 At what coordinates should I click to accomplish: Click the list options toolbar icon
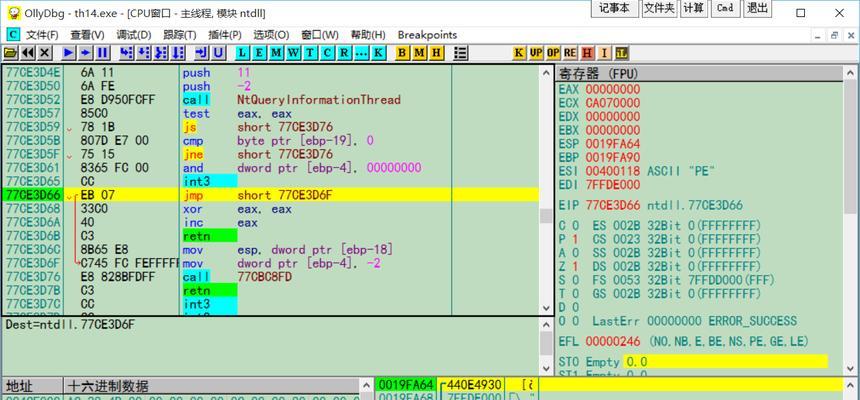pos(461,53)
